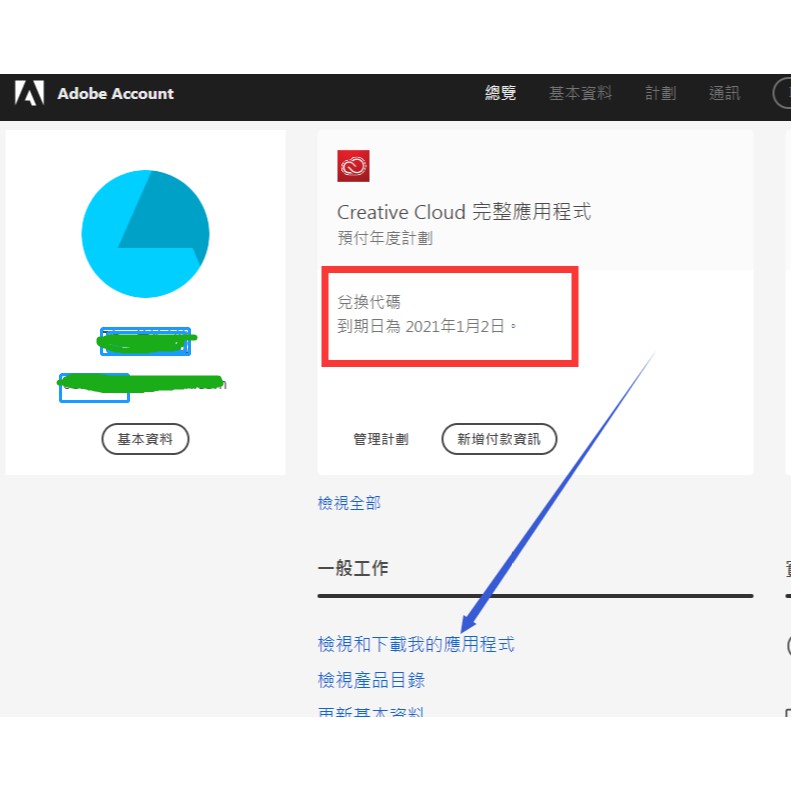Click the 兌換代碼 label
Screen dimensions: 791x791
[369, 302]
